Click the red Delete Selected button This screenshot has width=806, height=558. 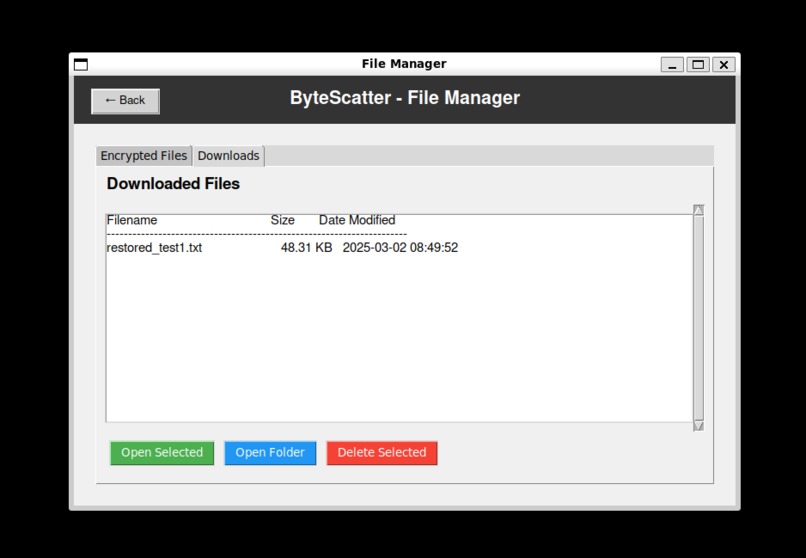382,453
